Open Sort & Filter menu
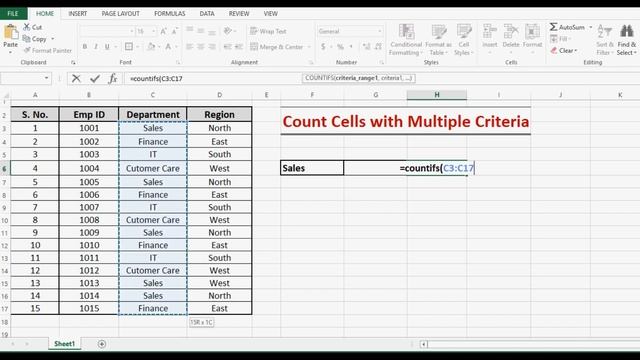640x360 pixels. pos(604,40)
